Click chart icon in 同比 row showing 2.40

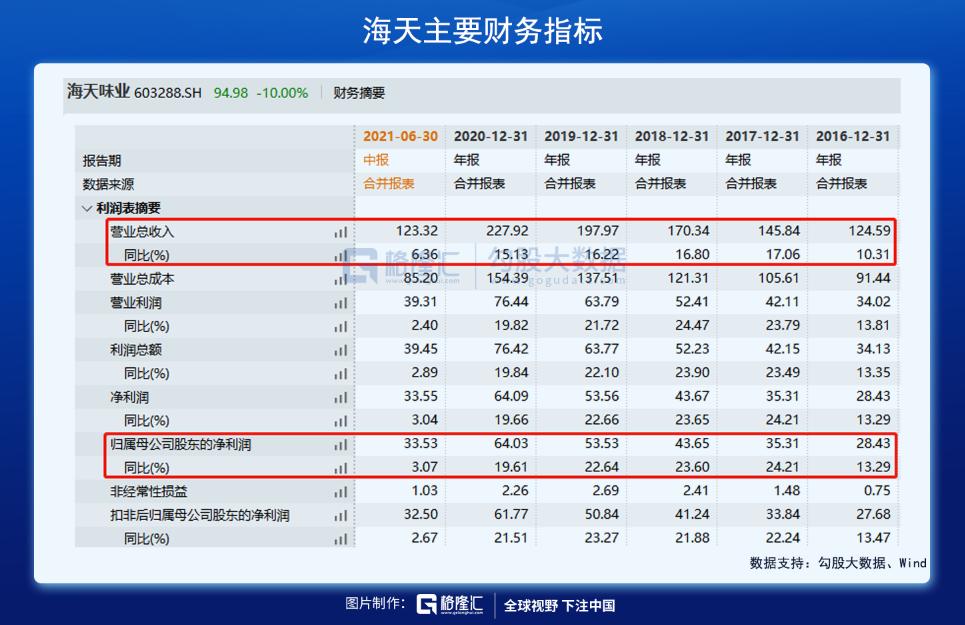pyautogui.click(x=340, y=327)
